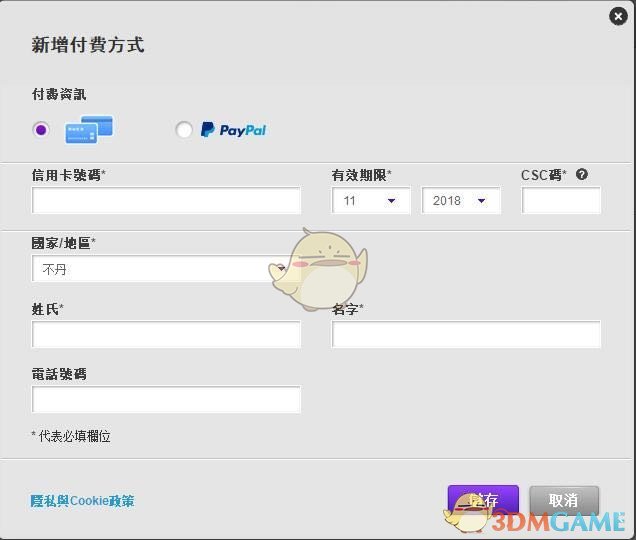Click the blue credit card icon
This screenshot has height=540, width=636.
point(89,130)
